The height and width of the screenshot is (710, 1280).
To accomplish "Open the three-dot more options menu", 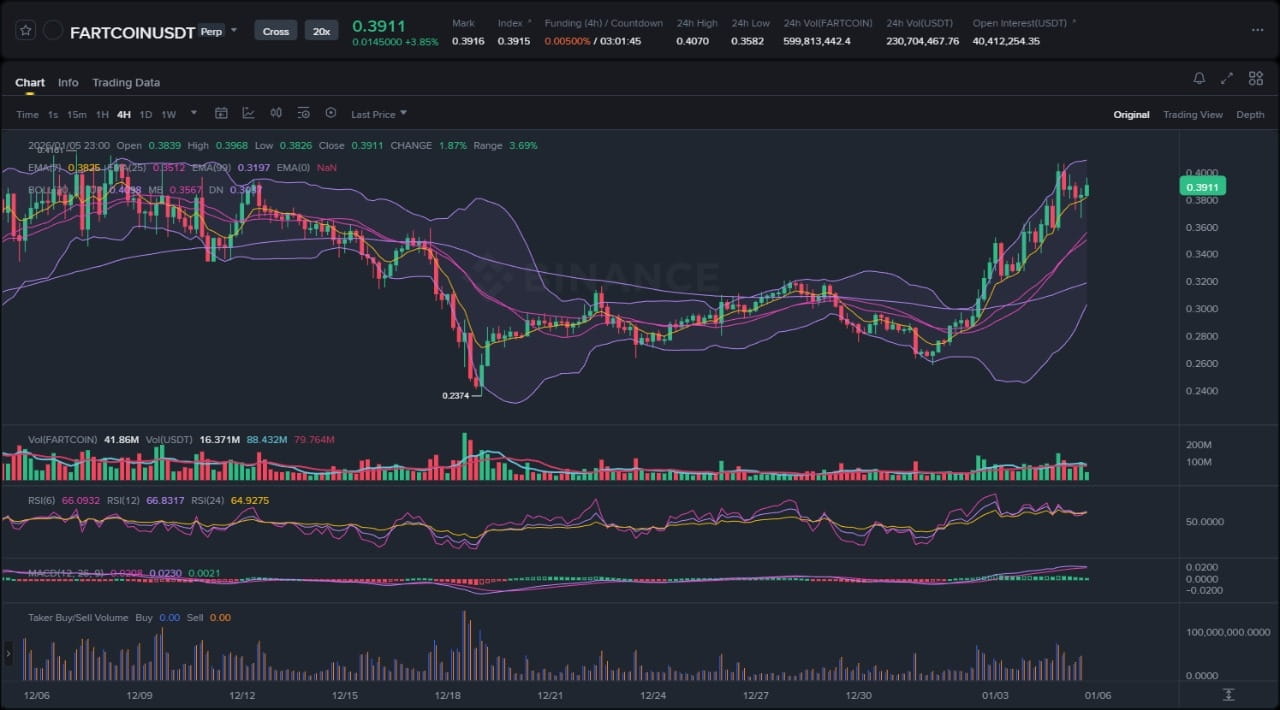I will pos(1257,31).
